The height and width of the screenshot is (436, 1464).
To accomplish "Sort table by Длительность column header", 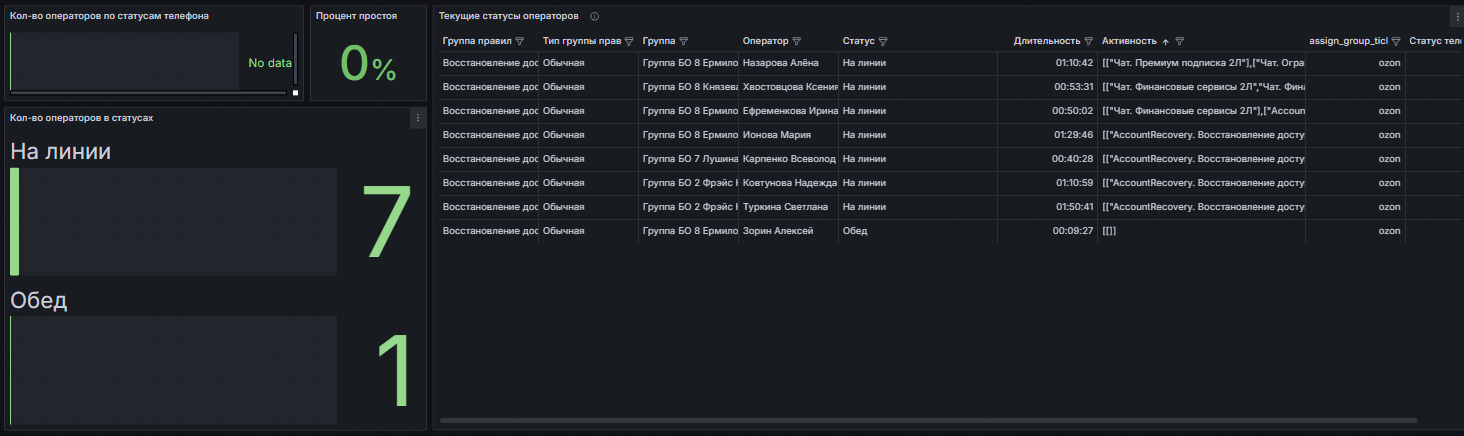I will 1047,41.
